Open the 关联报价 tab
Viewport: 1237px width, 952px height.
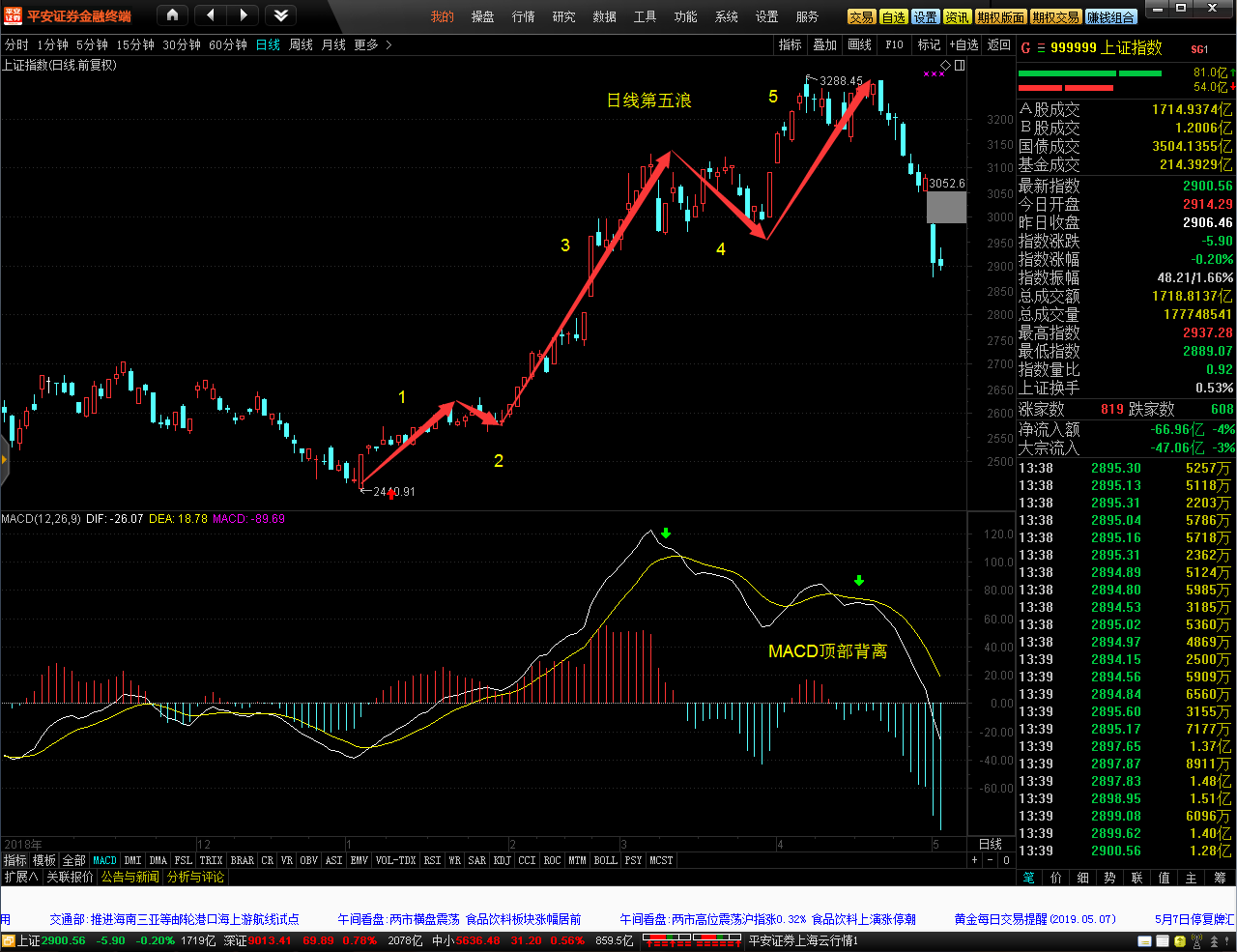click(70, 877)
